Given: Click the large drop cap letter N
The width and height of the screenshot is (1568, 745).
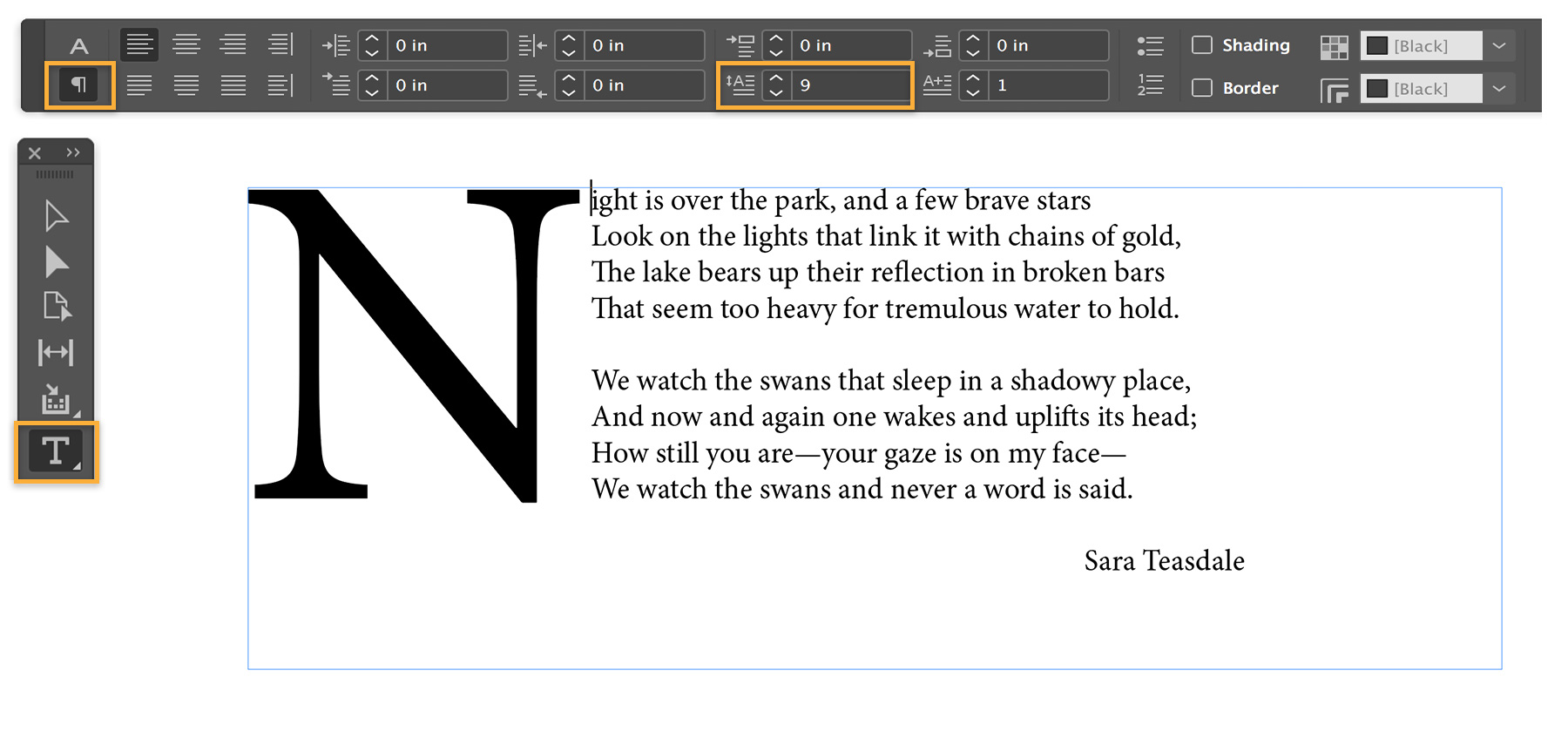Looking at the screenshot, I should [x=415, y=345].
